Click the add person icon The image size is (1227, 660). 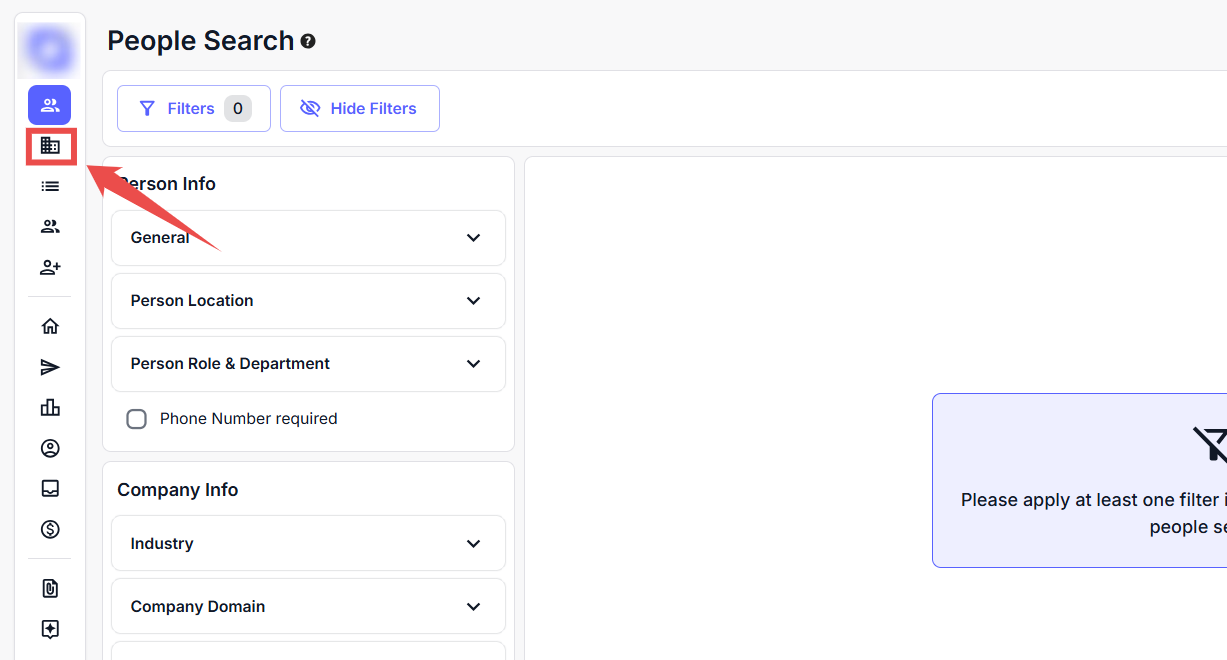(x=50, y=267)
